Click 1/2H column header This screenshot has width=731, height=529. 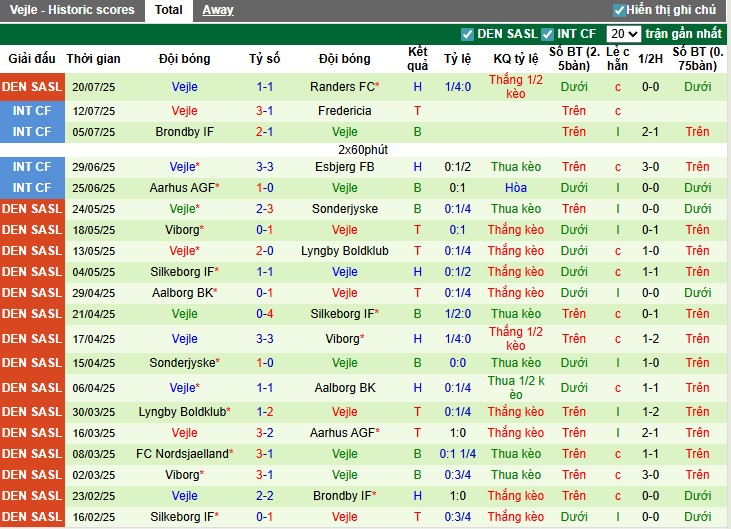point(650,59)
